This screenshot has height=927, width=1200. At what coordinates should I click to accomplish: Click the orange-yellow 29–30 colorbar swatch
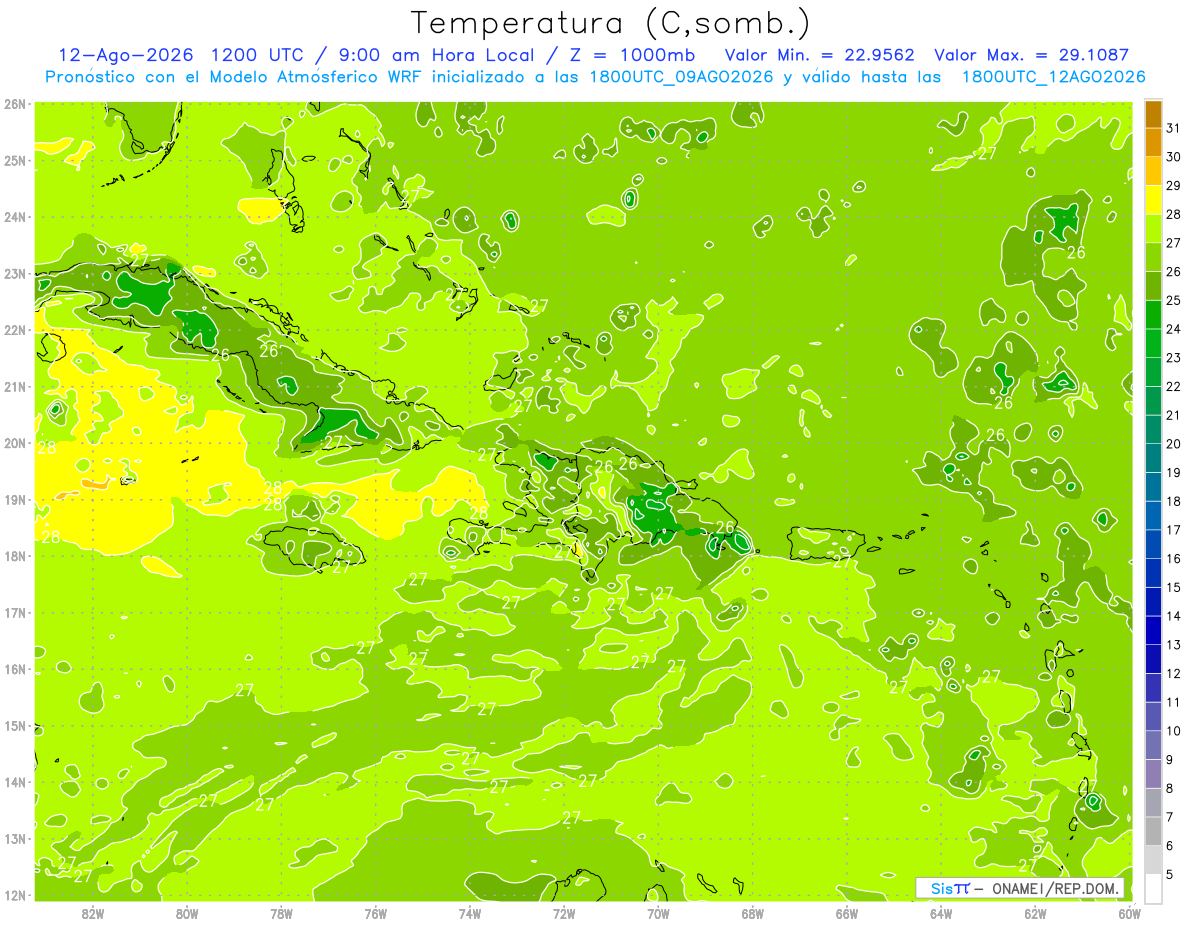1153,171
